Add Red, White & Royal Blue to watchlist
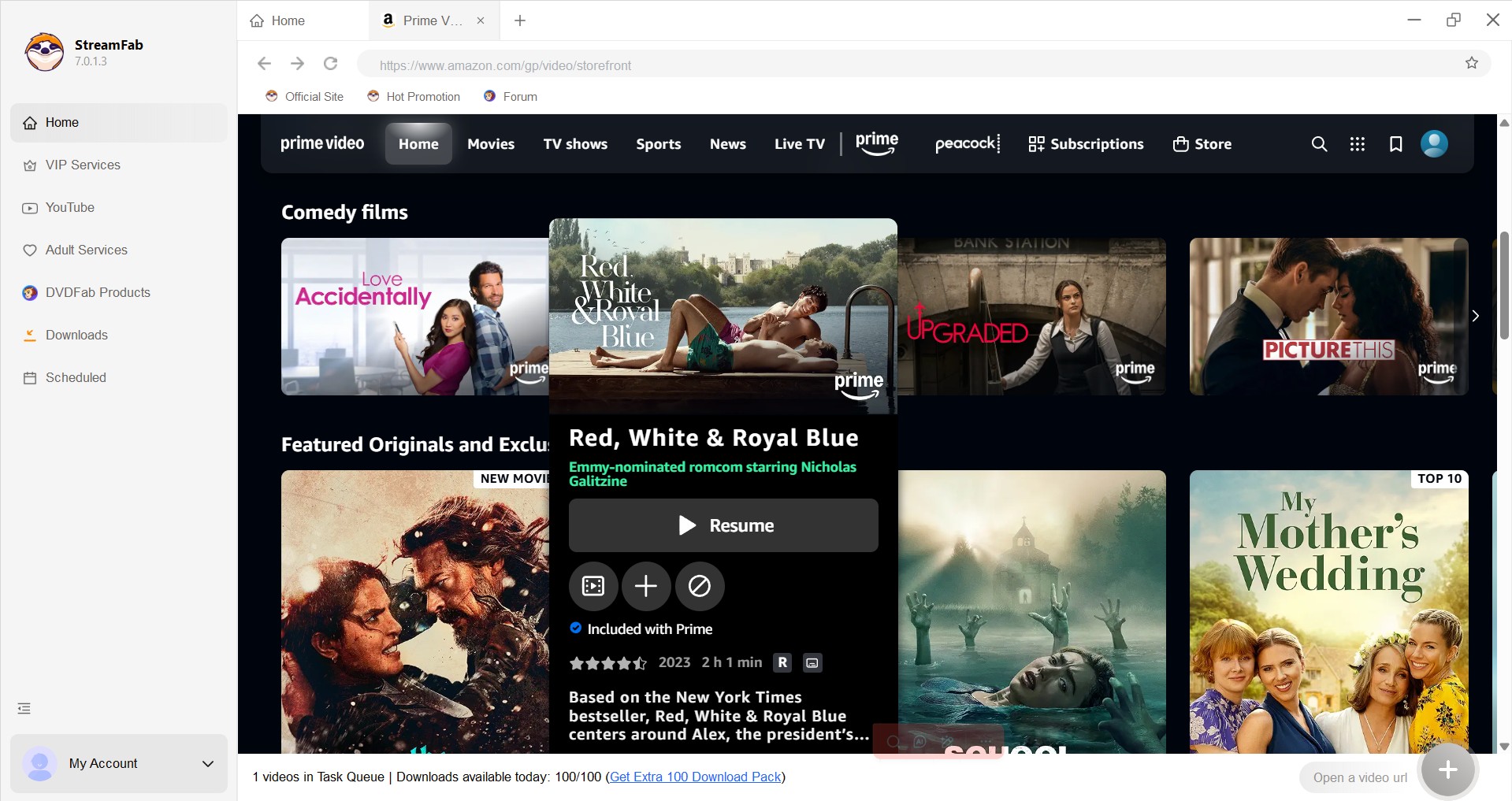 [x=646, y=586]
